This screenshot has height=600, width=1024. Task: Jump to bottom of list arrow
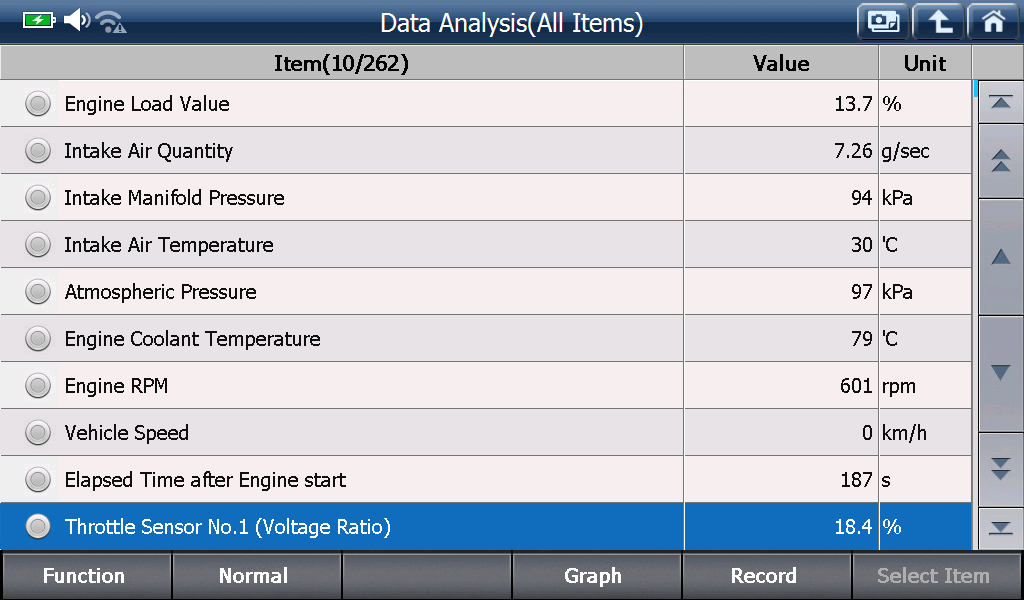1000,528
